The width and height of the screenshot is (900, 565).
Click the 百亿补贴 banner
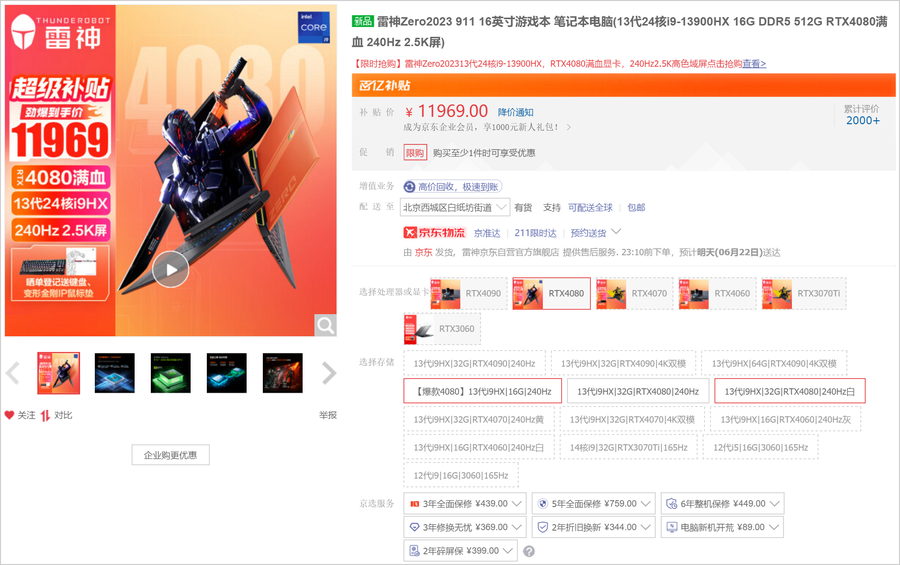tap(623, 85)
